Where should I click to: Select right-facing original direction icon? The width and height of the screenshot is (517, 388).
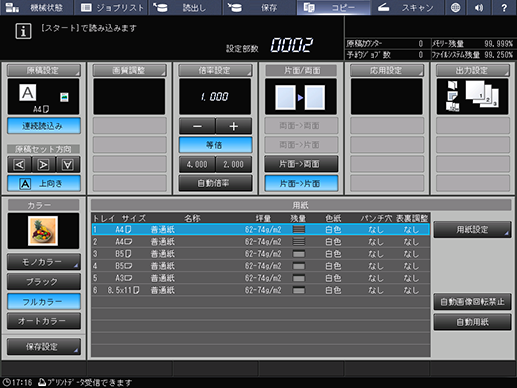43,165
